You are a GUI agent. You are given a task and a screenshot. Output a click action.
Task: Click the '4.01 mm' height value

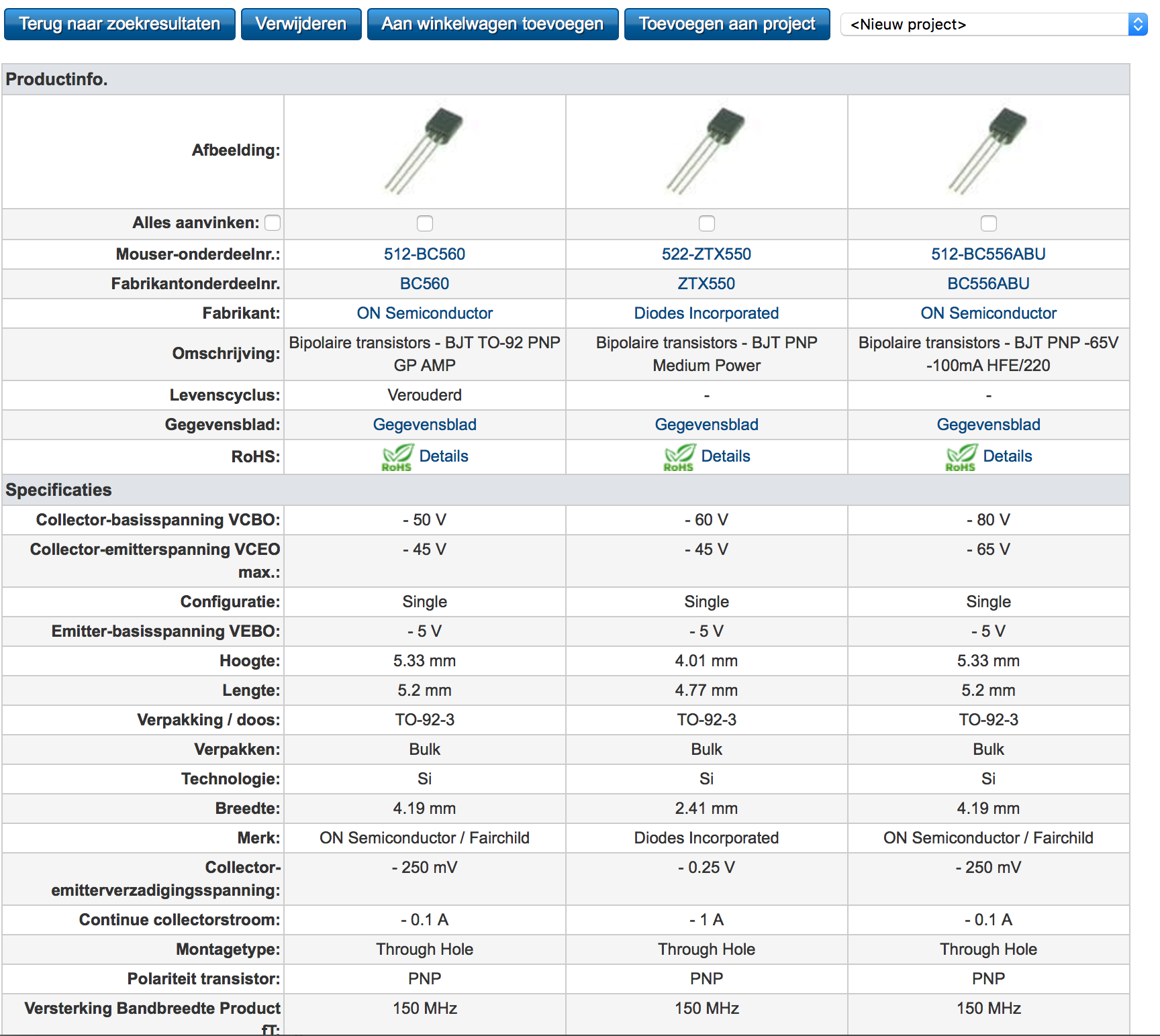pos(706,661)
